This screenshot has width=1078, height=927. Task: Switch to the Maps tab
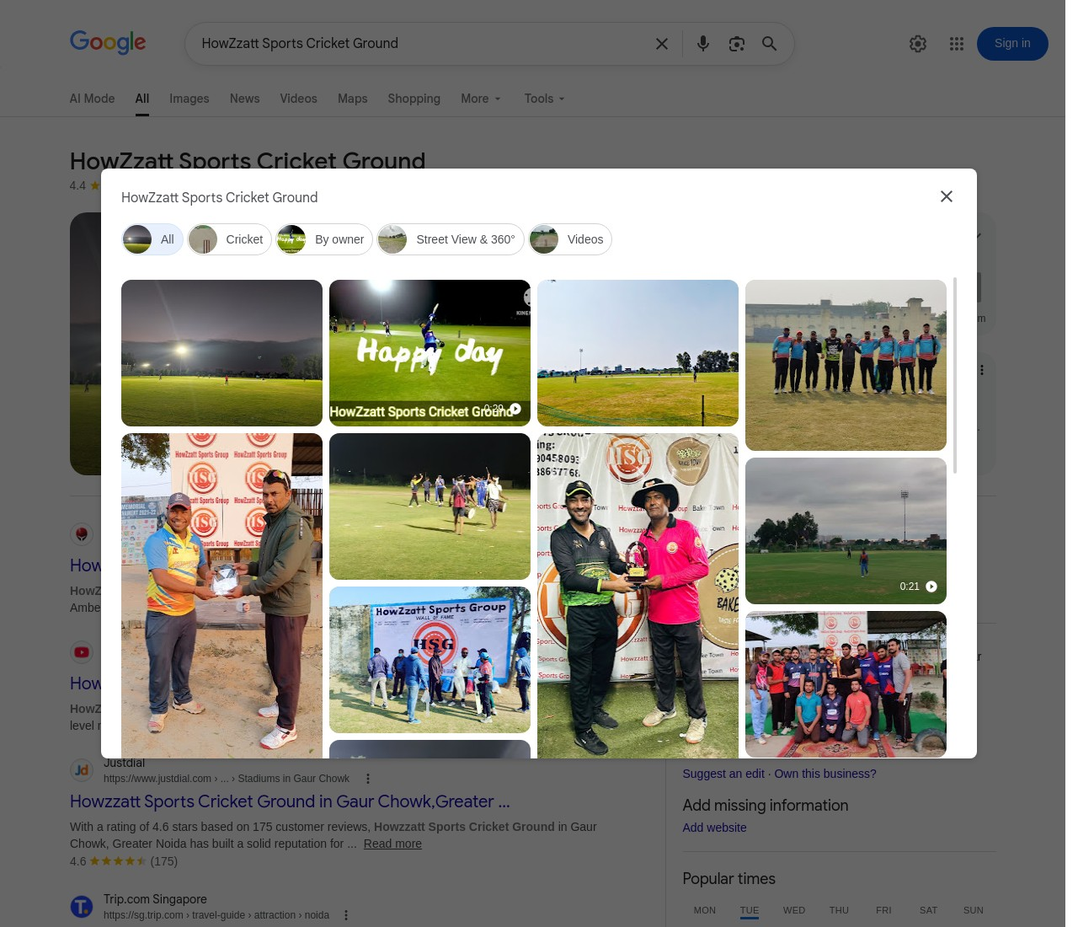(x=352, y=99)
